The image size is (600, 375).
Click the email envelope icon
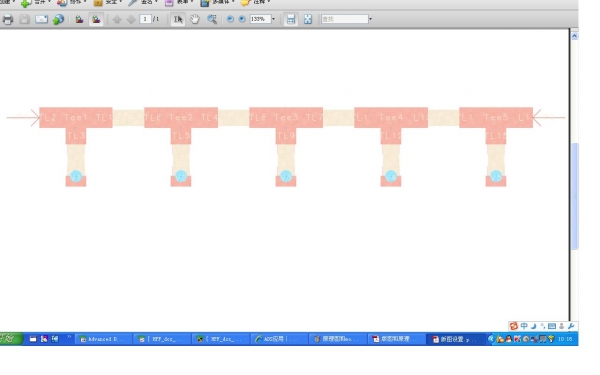[41, 19]
